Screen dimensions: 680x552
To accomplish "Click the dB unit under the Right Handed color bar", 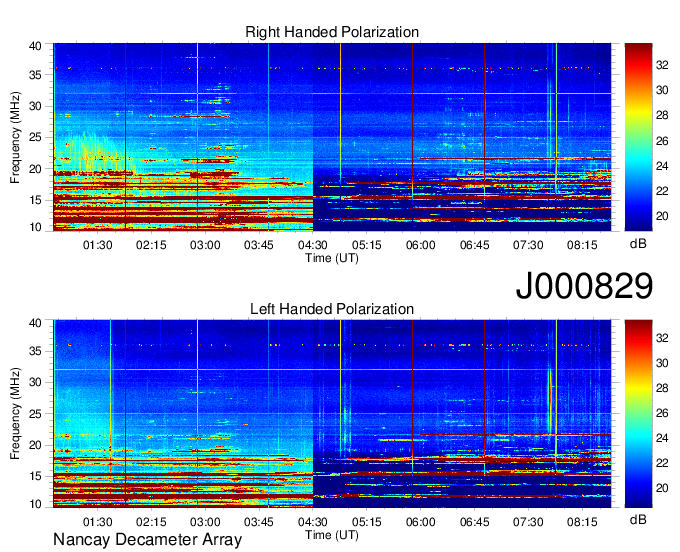I will pos(638,244).
